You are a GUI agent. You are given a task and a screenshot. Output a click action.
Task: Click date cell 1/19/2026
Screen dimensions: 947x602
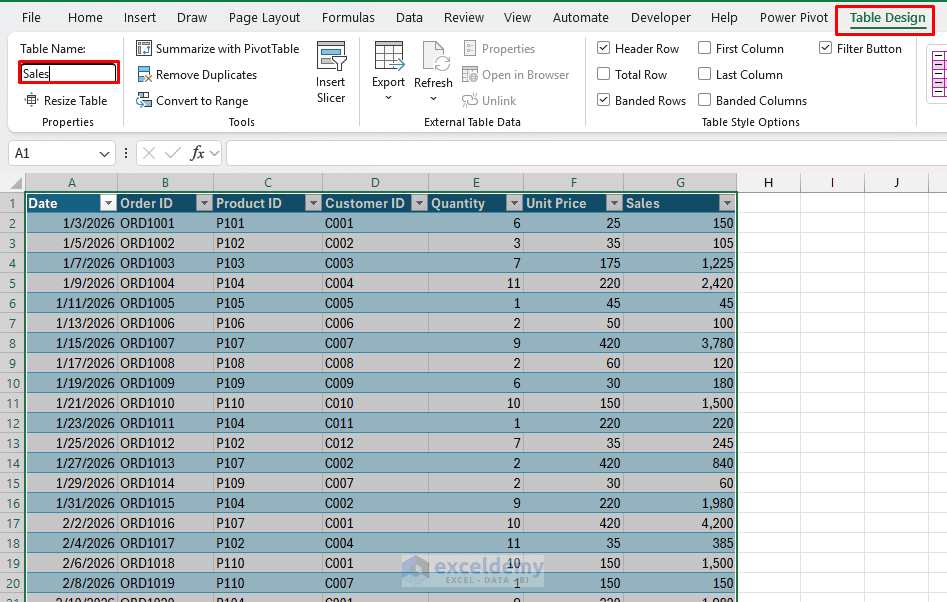(71, 383)
